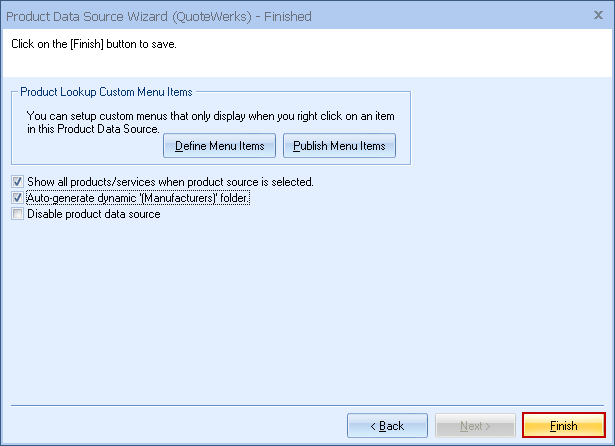This screenshot has width=615, height=446.
Task: Click the 'Show all products/services' label text
Action: click(x=170, y=182)
